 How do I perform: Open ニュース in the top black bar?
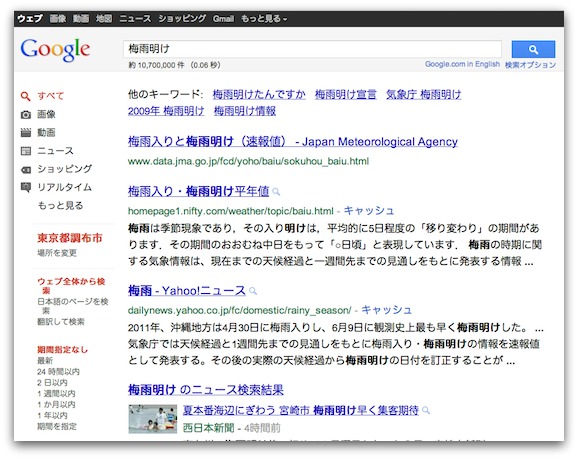[135, 18]
